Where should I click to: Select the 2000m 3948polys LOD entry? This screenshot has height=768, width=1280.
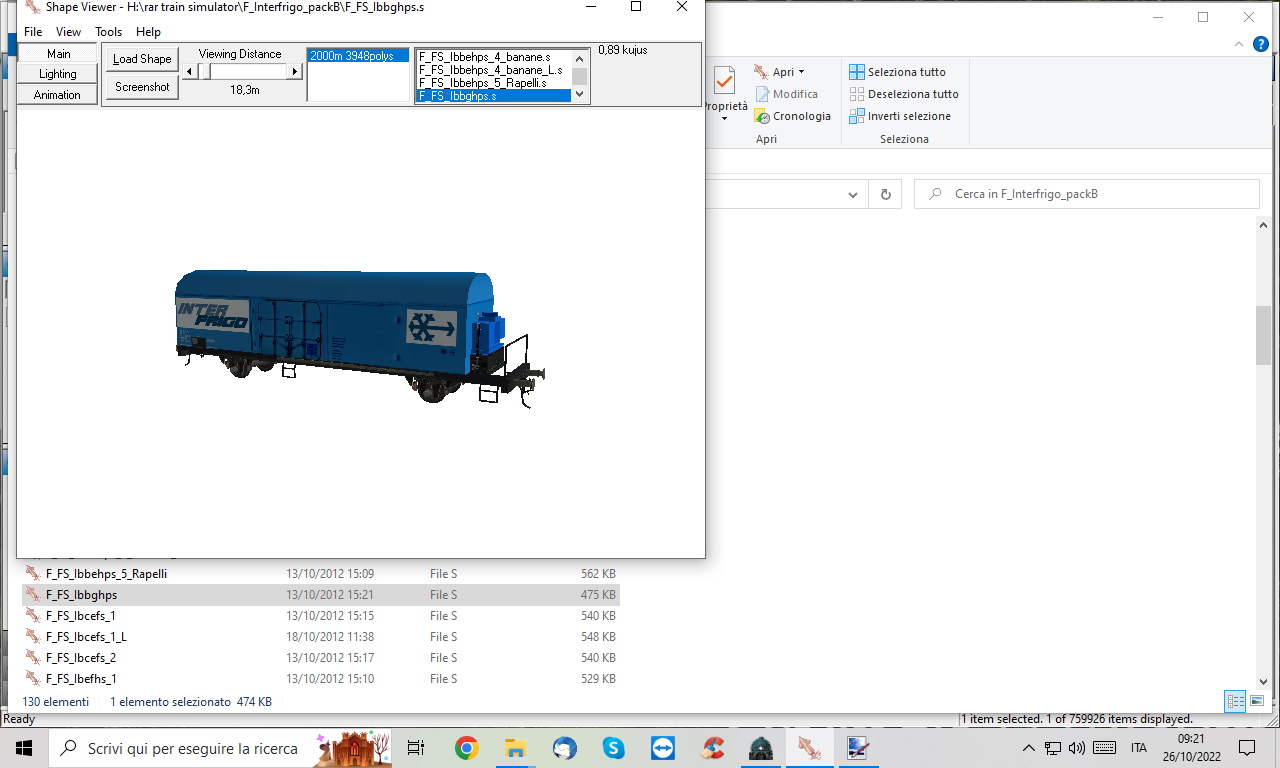[357, 56]
